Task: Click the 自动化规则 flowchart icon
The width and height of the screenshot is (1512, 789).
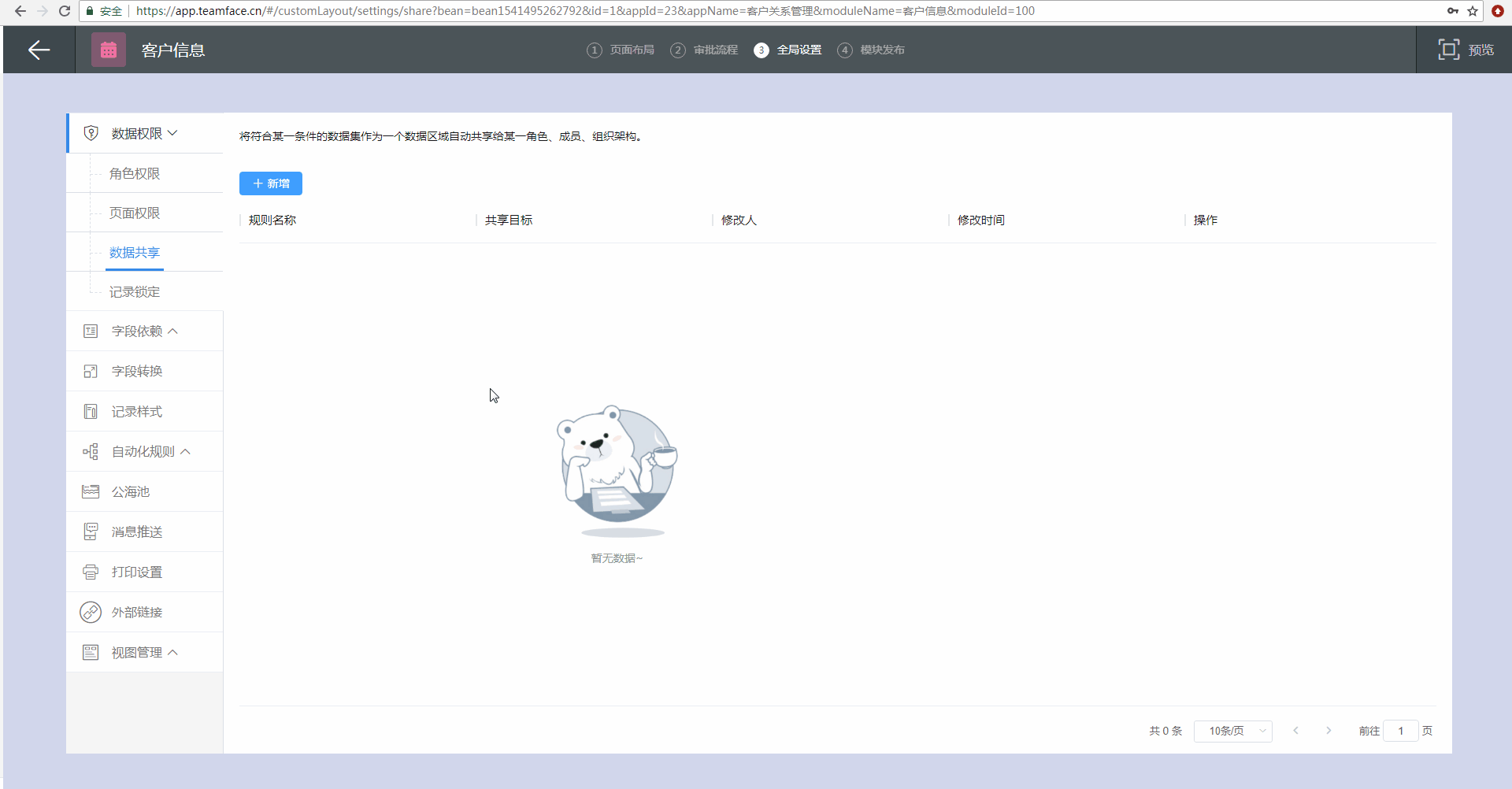Action: 91,451
